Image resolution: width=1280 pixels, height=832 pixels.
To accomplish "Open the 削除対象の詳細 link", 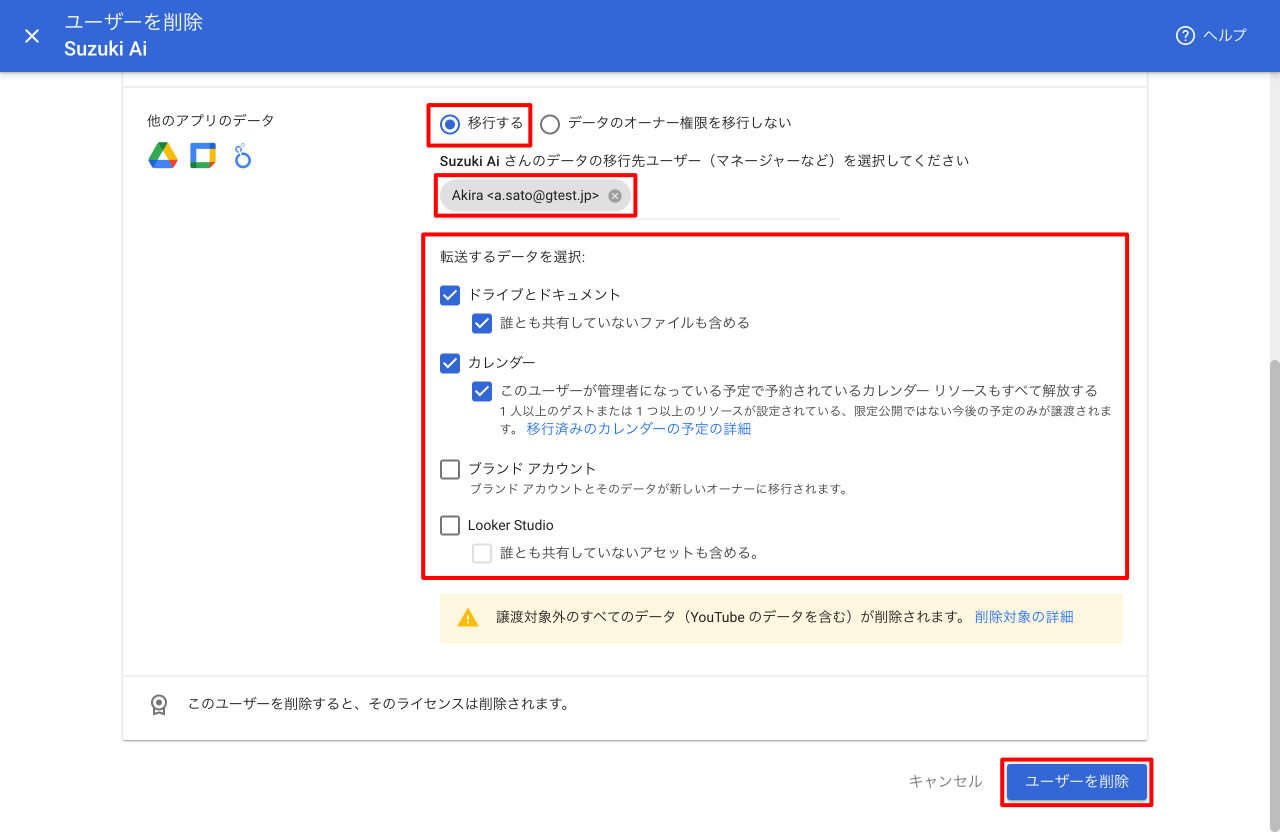I will [x=1024, y=617].
